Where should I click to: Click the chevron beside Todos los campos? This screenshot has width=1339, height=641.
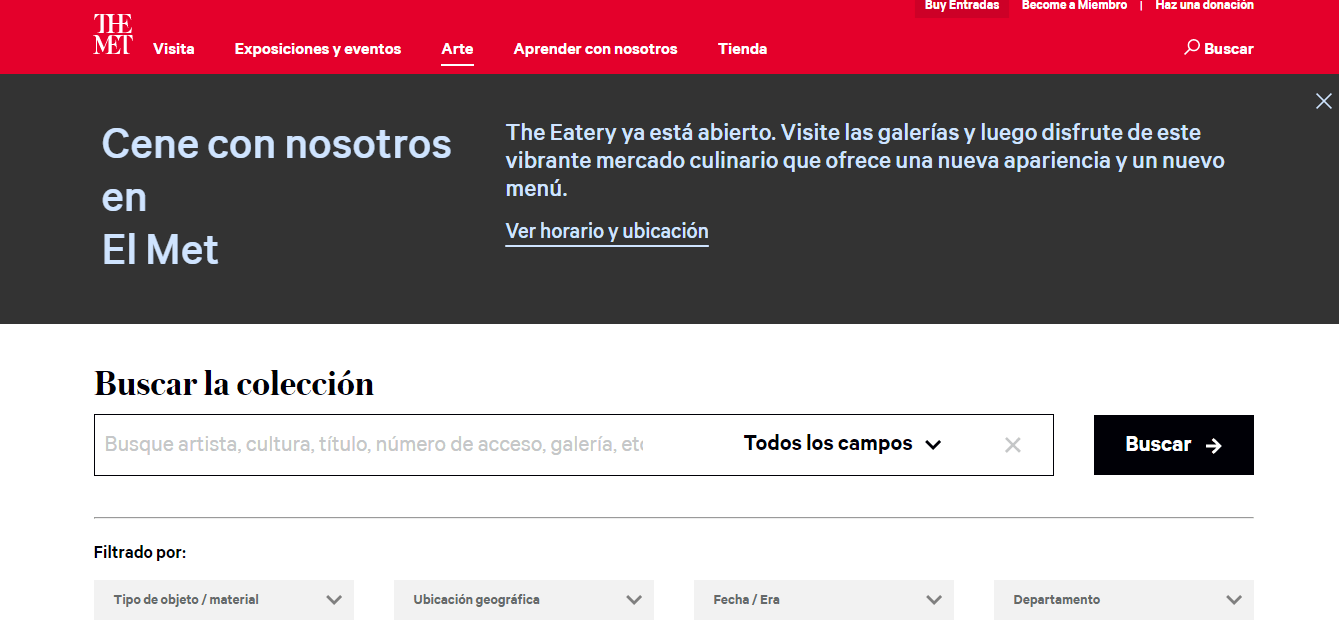pos(933,445)
